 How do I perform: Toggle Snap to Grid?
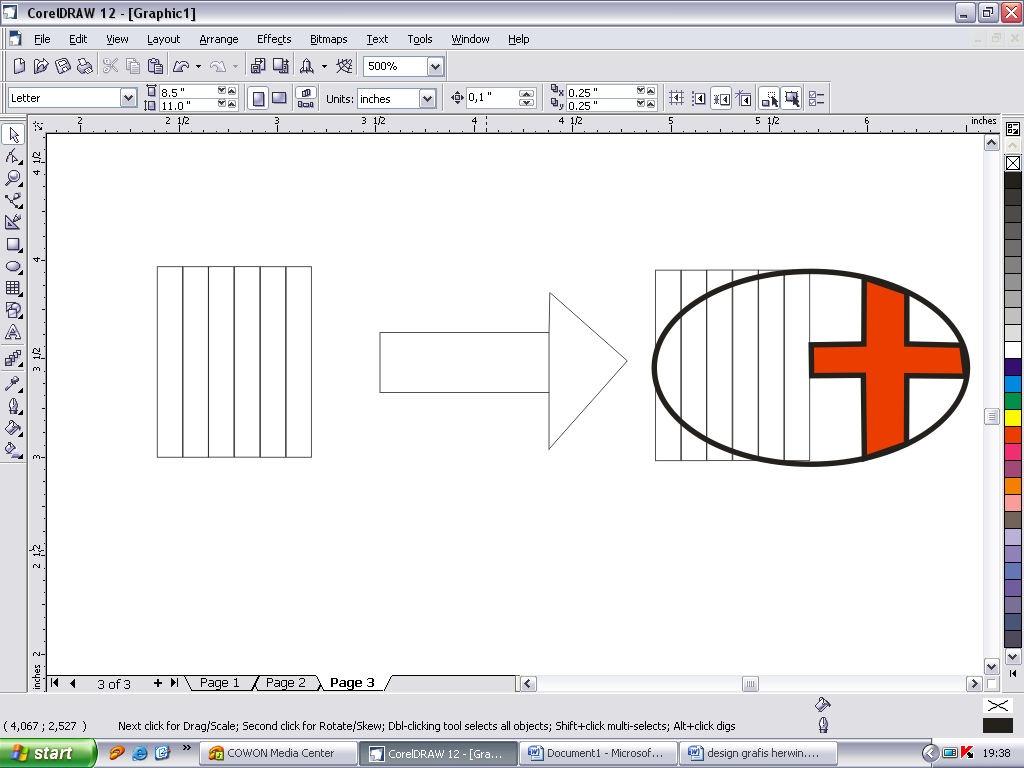(677, 99)
